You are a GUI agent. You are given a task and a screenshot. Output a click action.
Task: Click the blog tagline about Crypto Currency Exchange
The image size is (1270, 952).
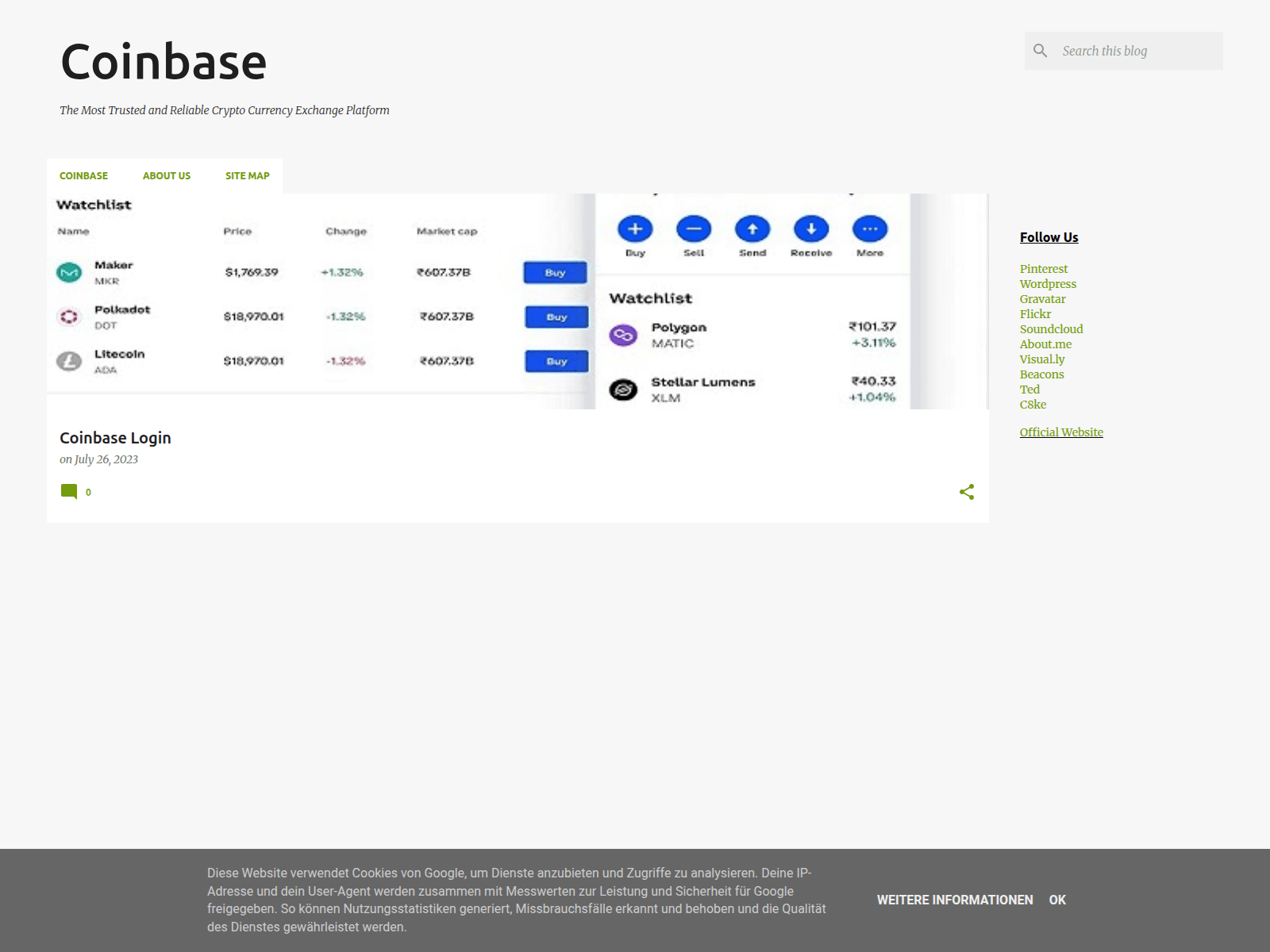225,110
